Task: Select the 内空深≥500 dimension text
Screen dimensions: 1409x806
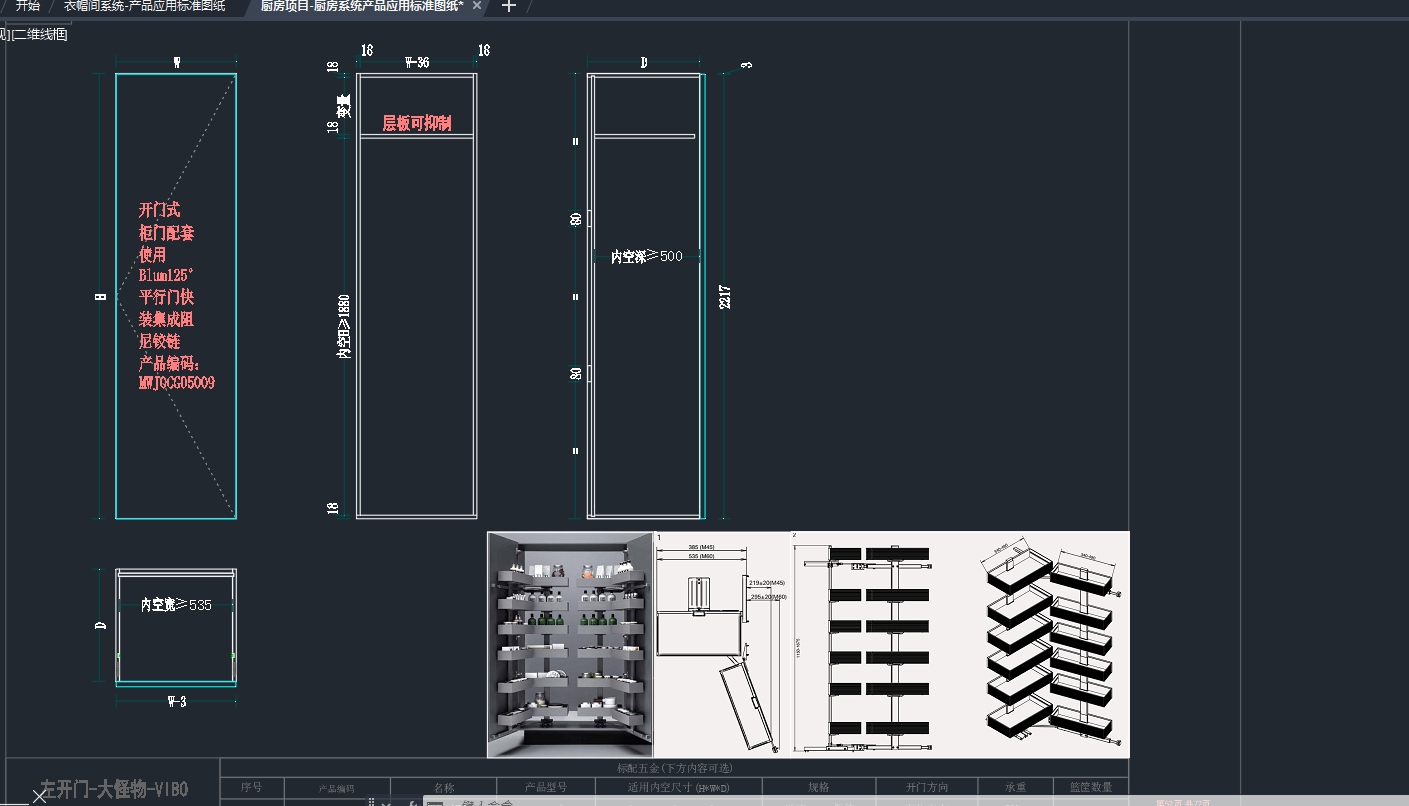Action: coord(646,256)
